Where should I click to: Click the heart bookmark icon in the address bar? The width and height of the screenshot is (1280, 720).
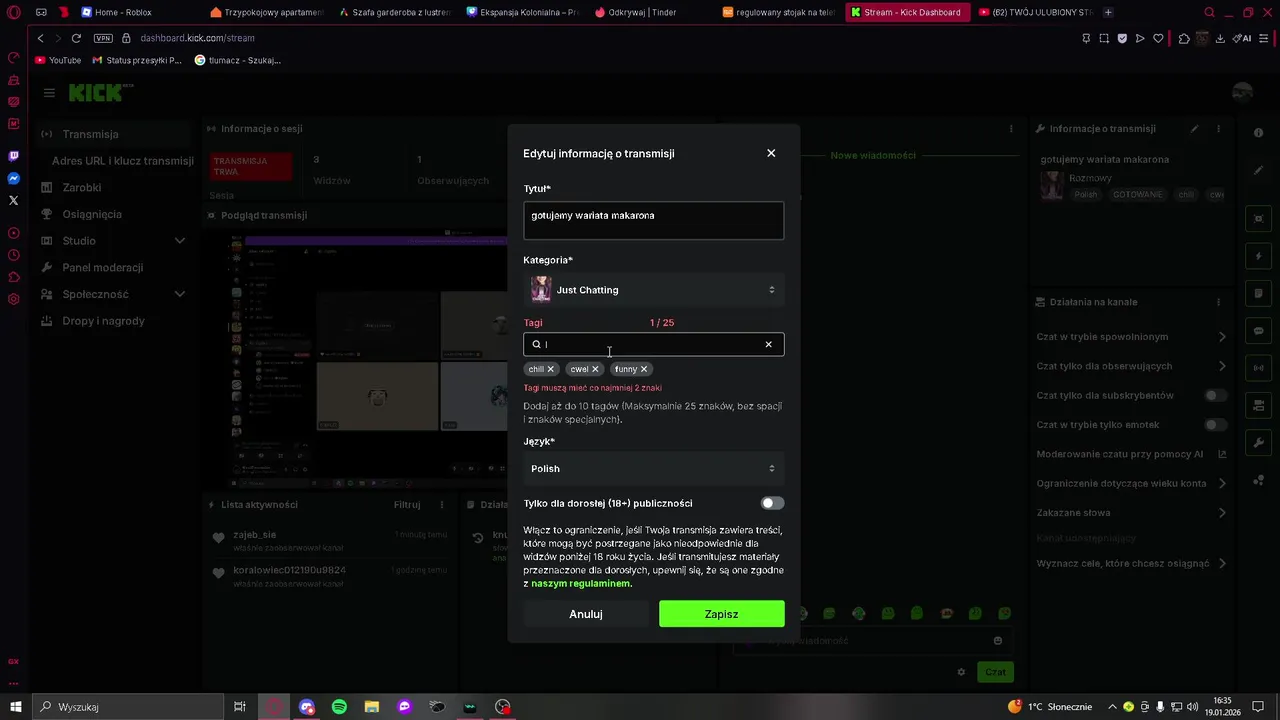coord(1158,38)
